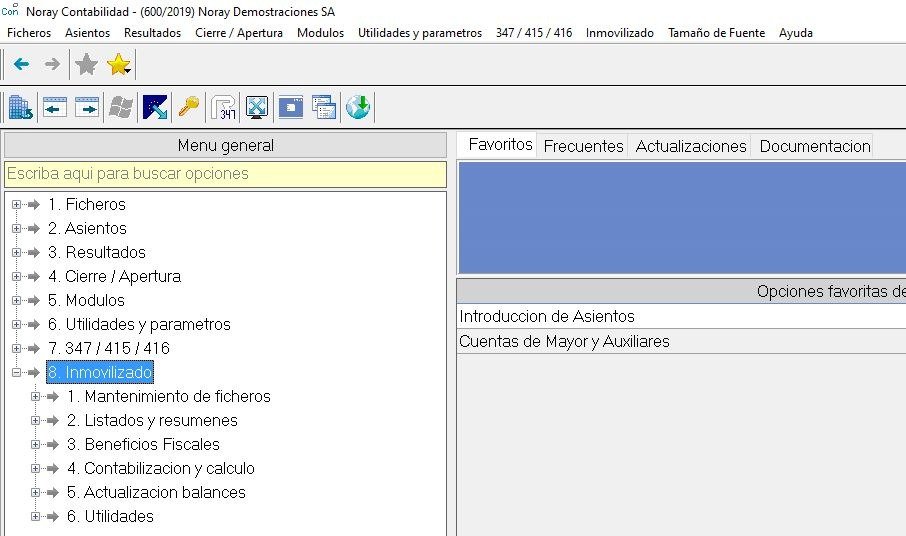This screenshot has height=536, width=906.
Task: Open the Tamaño de Fuente menu
Action: tap(716, 33)
